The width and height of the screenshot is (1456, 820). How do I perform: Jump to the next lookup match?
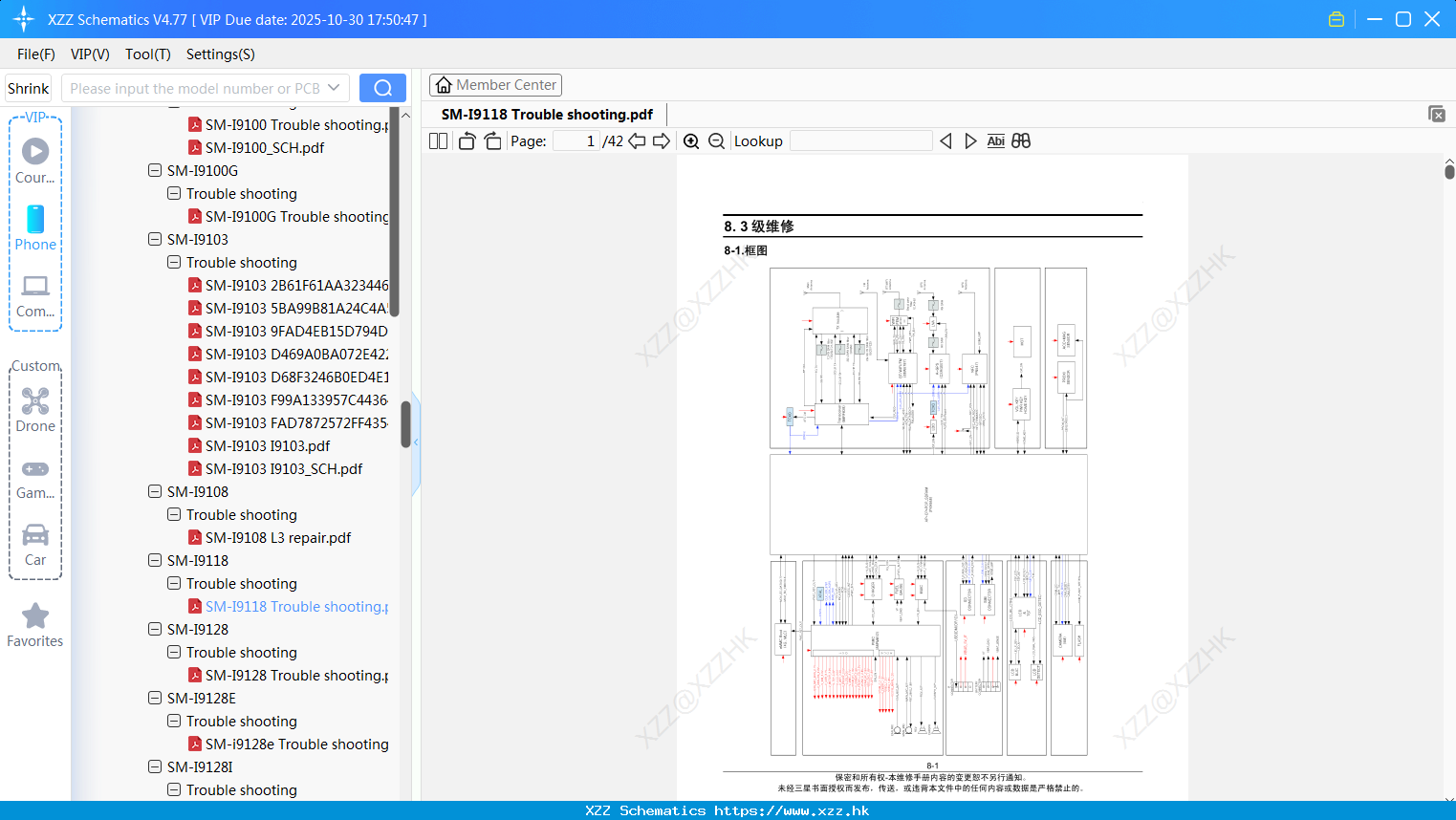(x=970, y=141)
